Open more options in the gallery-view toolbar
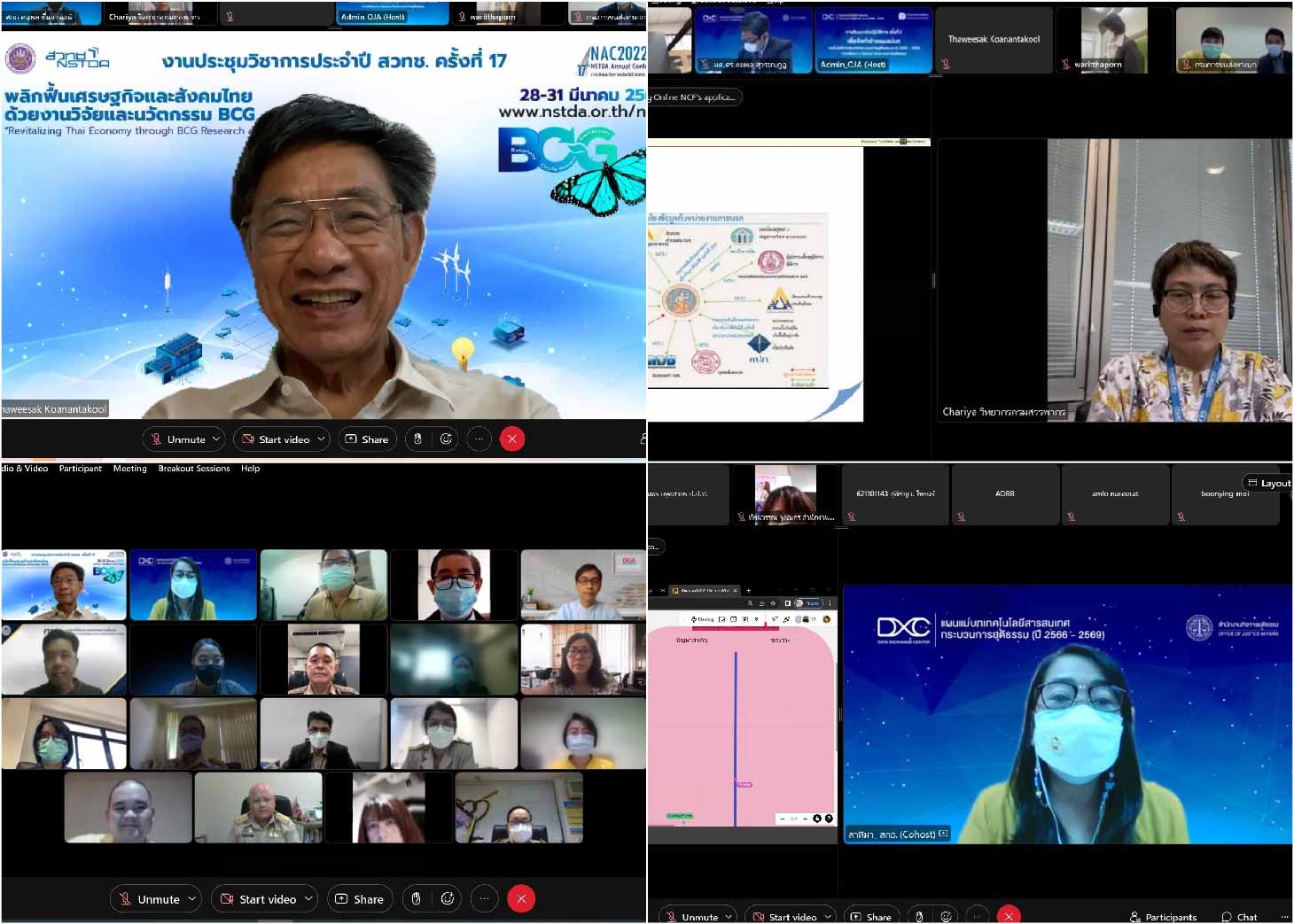The width and height of the screenshot is (1294, 924). click(x=484, y=898)
